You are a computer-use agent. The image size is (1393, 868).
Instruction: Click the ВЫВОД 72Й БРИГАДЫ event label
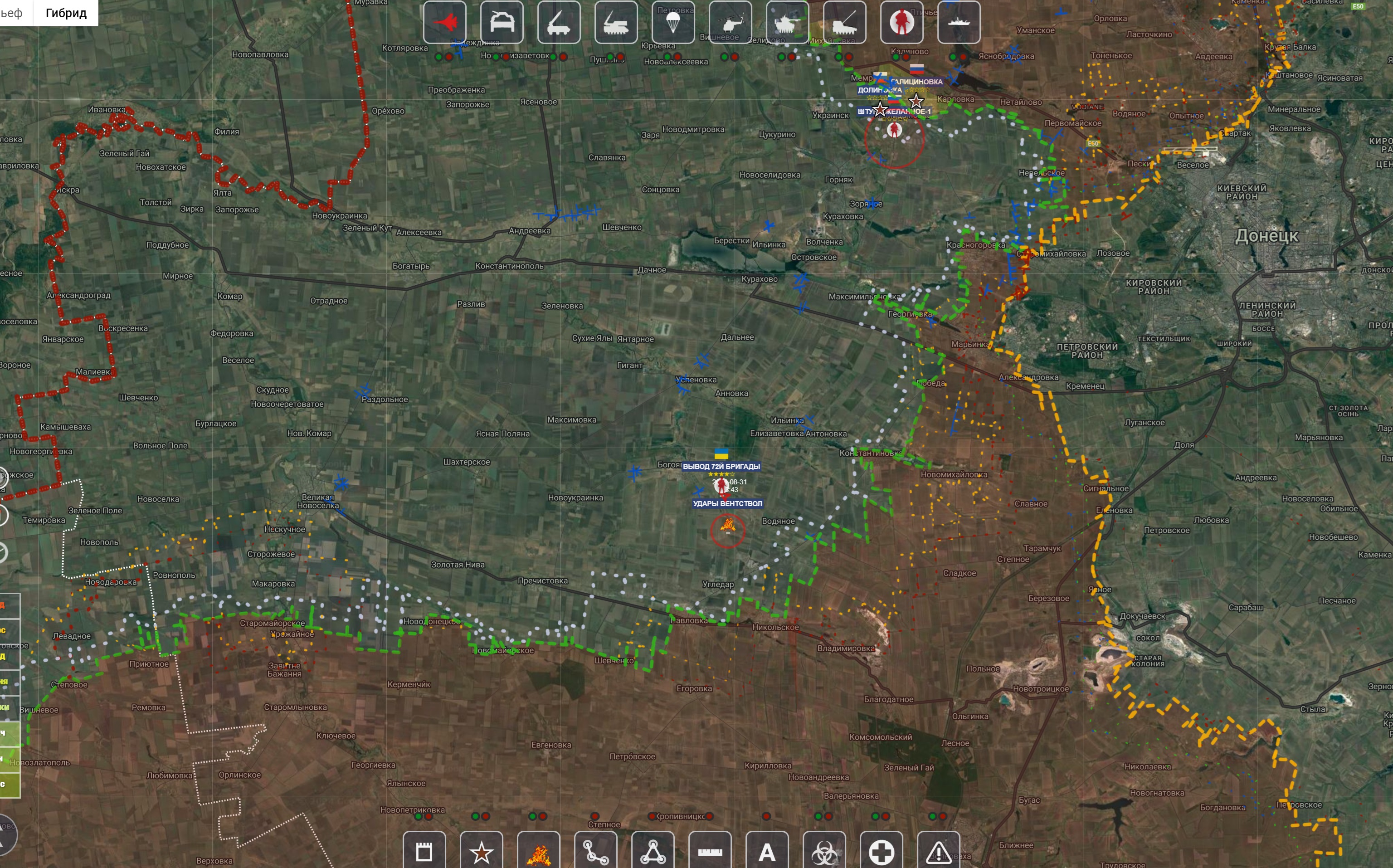(x=721, y=466)
